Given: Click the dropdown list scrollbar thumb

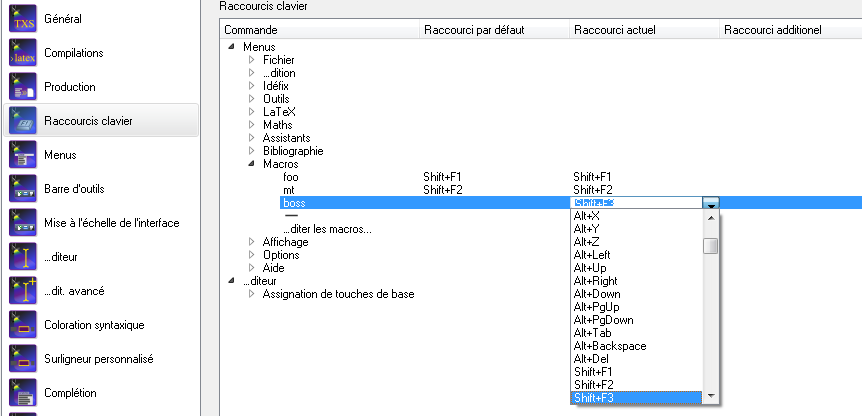Looking at the screenshot, I should 711,245.
